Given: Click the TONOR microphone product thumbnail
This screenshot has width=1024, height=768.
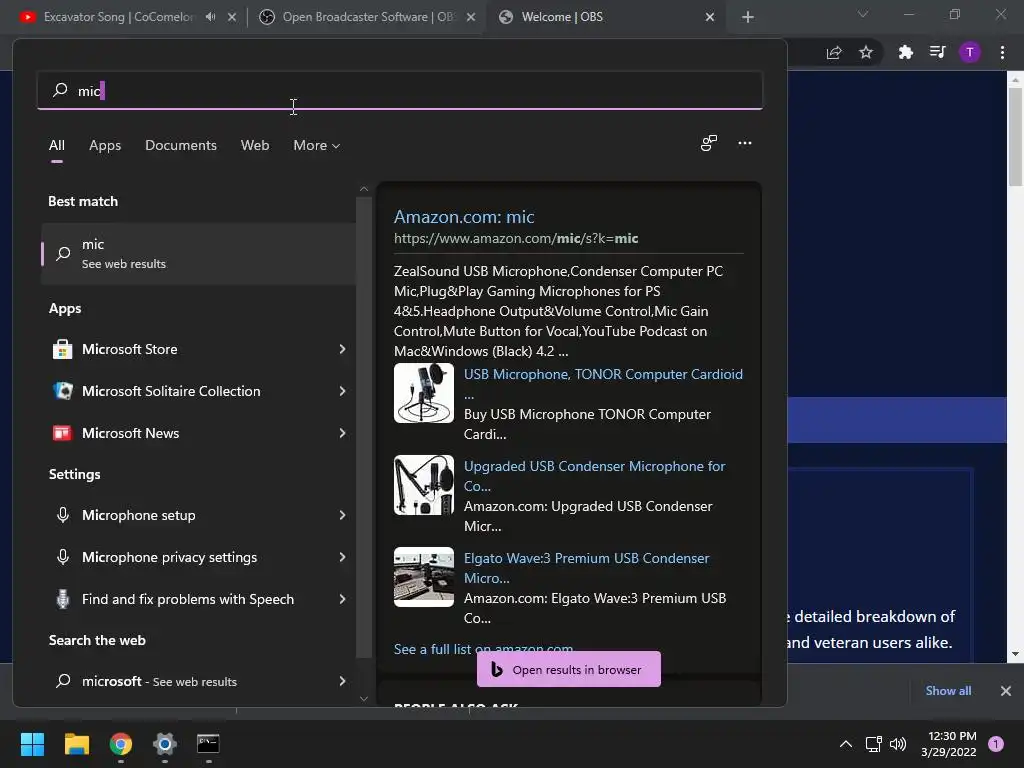Looking at the screenshot, I should [x=424, y=393].
